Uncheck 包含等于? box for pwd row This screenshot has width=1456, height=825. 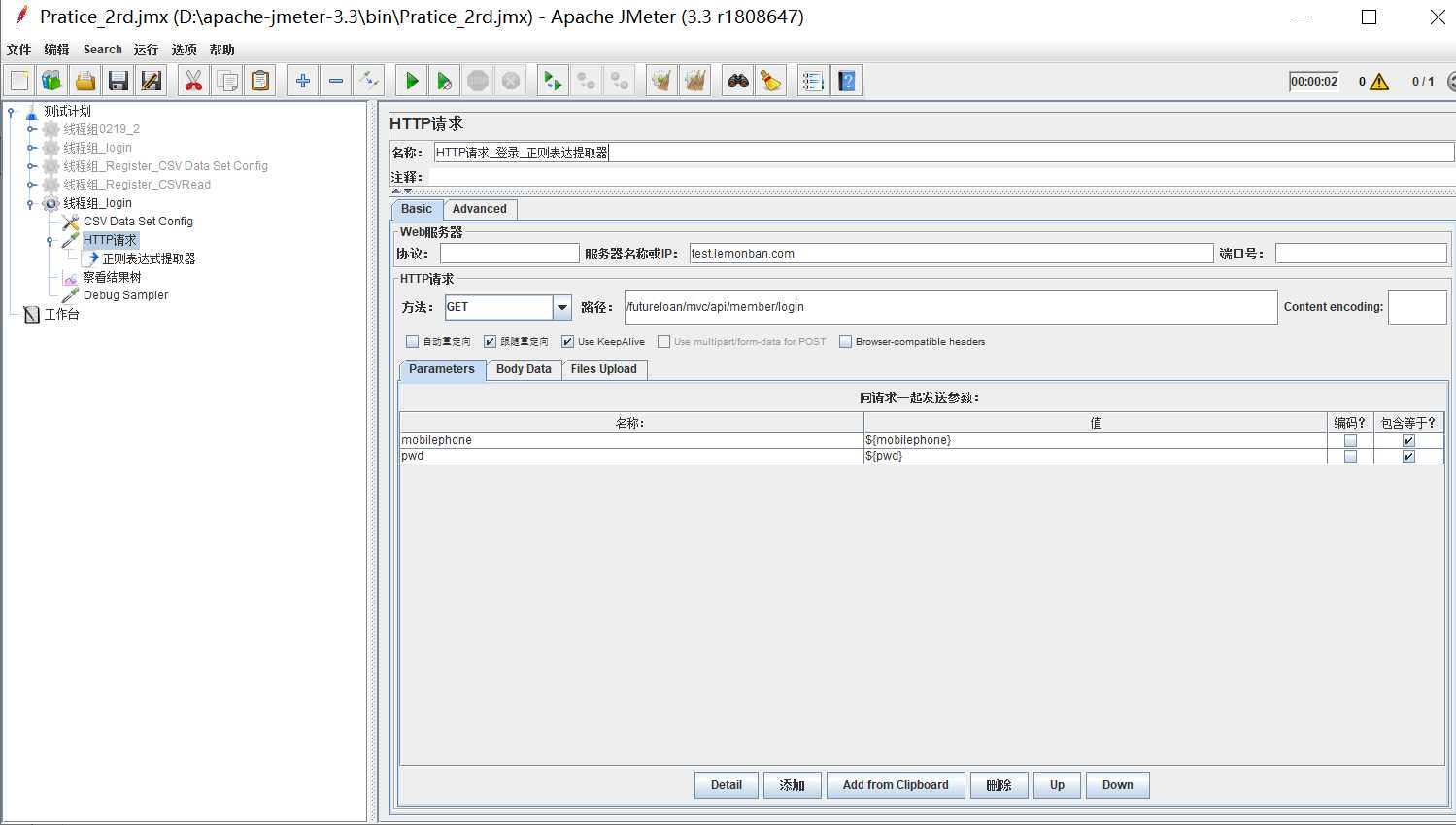click(1408, 457)
